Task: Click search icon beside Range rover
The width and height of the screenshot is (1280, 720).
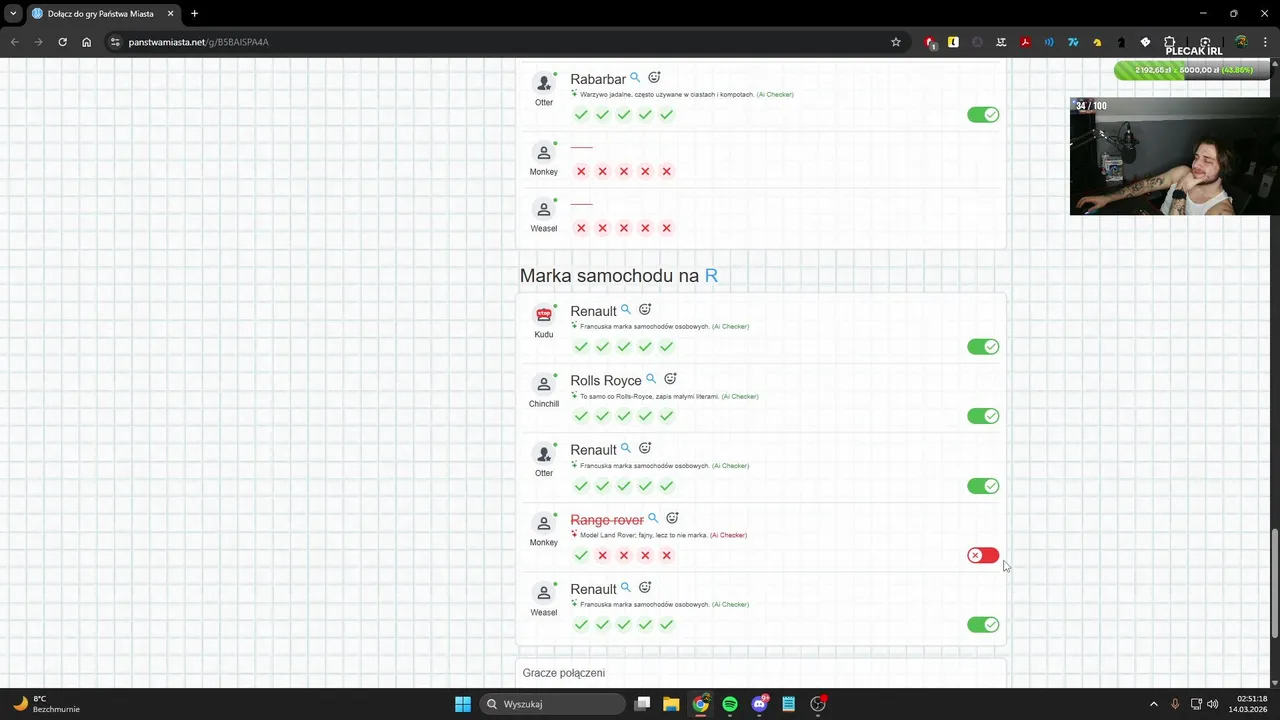Action: (653, 518)
